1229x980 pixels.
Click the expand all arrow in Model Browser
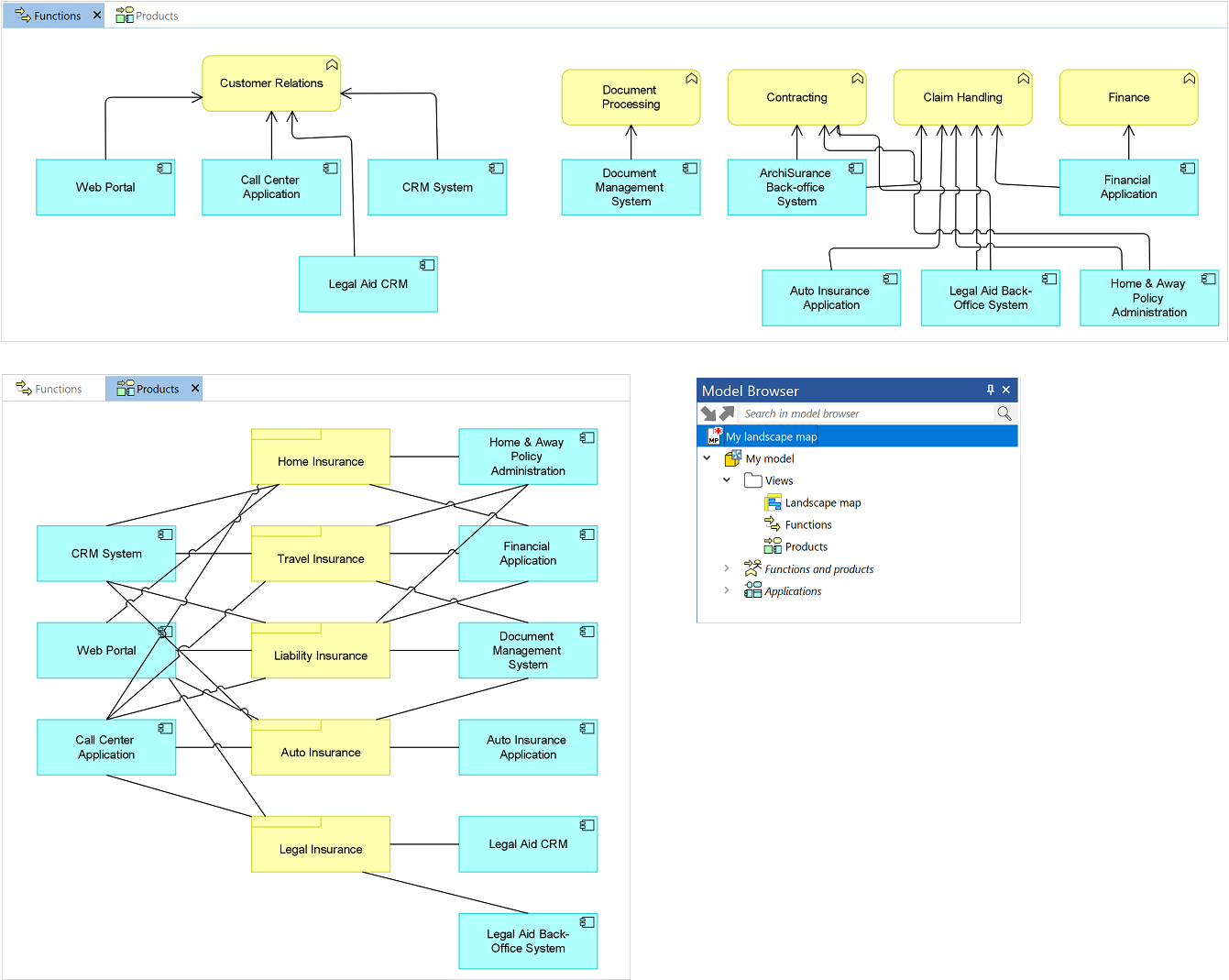coord(727,413)
